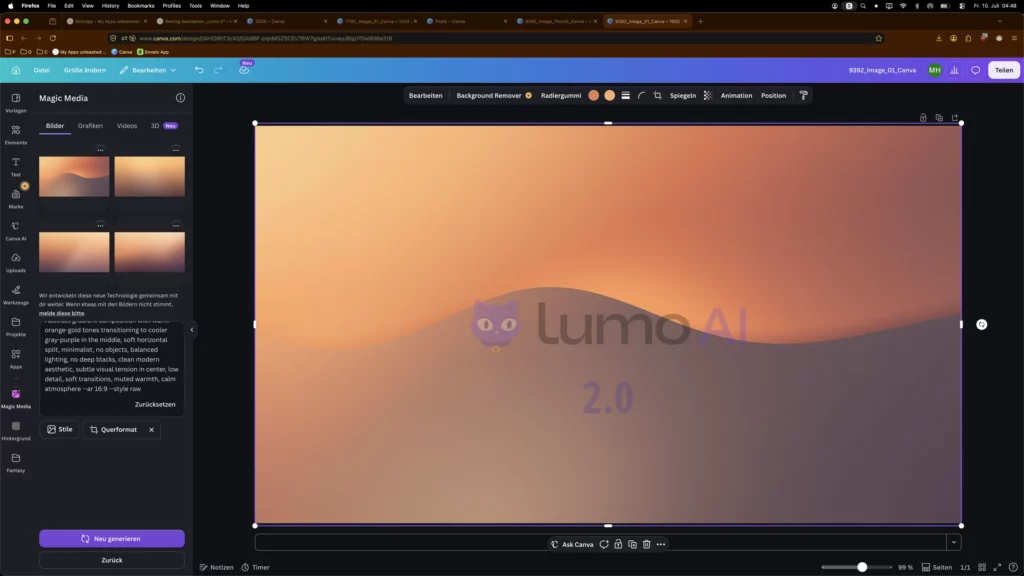Open the Vorlagen templates panel

pyautogui.click(x=16, y=103)
